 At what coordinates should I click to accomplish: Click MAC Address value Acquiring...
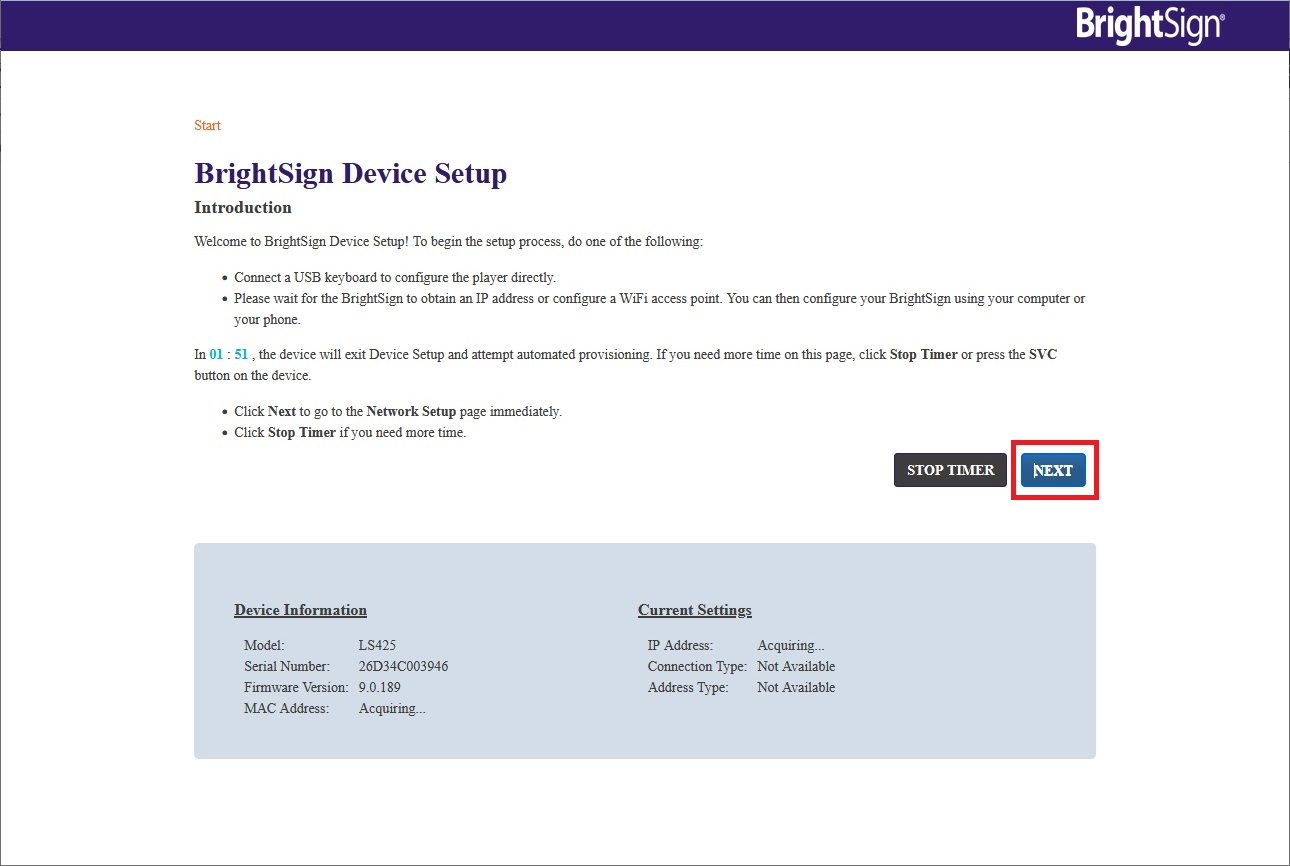point(392,709)
